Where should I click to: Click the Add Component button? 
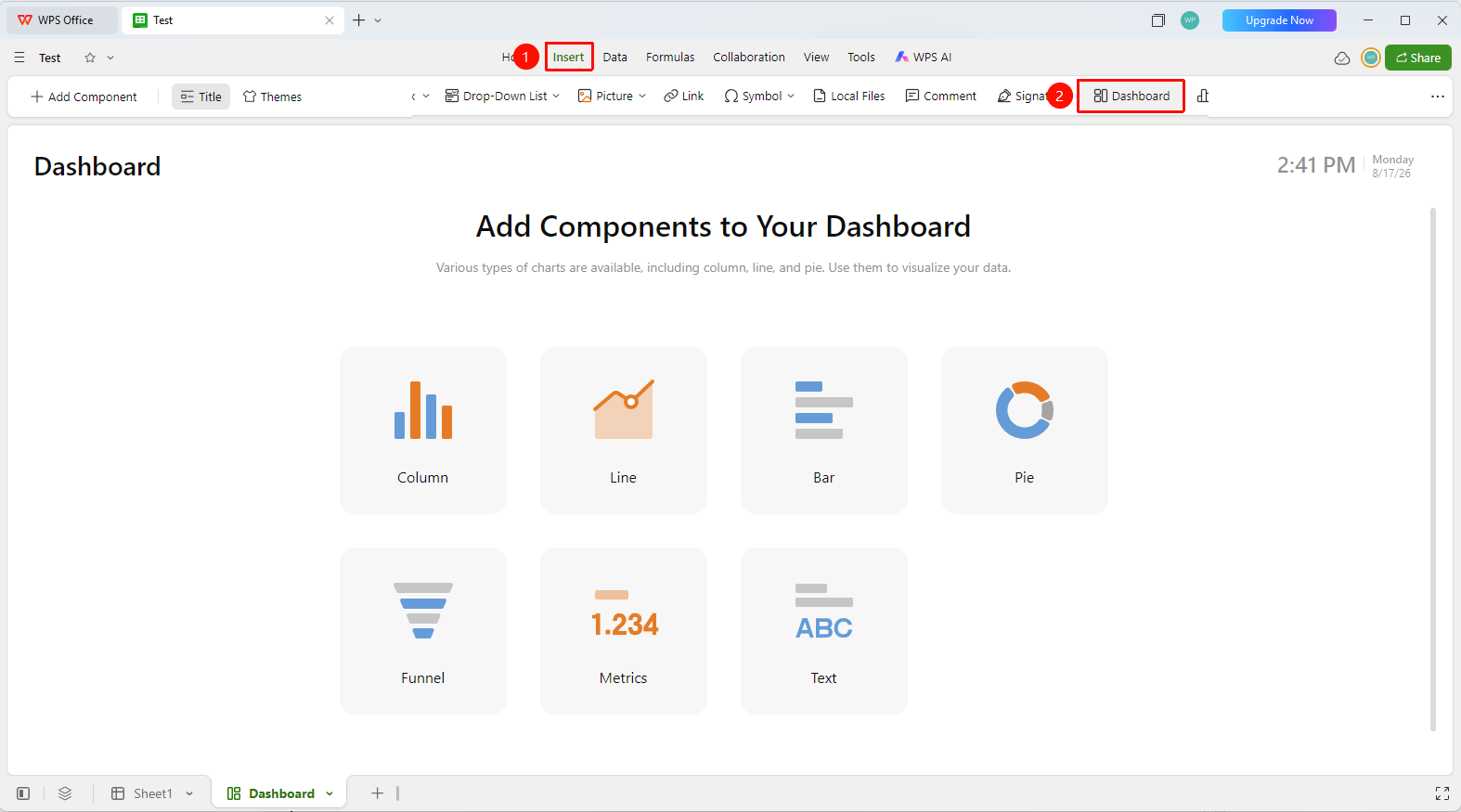click(x=84, y=97)
